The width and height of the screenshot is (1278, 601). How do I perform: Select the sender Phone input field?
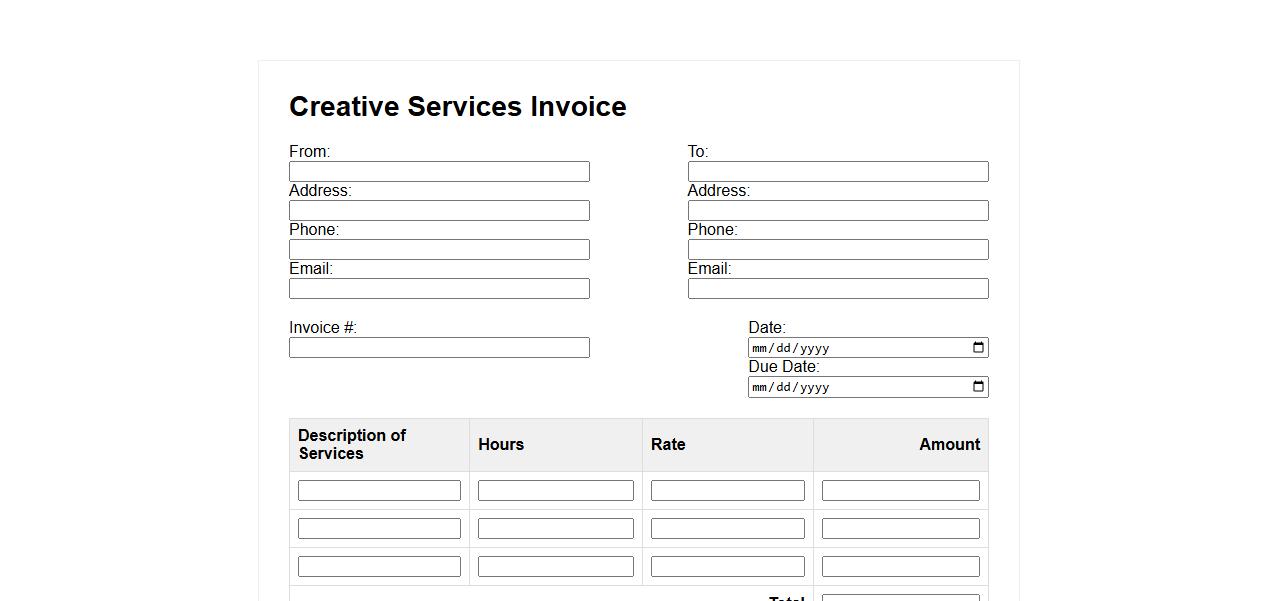(x=439, y=250)
